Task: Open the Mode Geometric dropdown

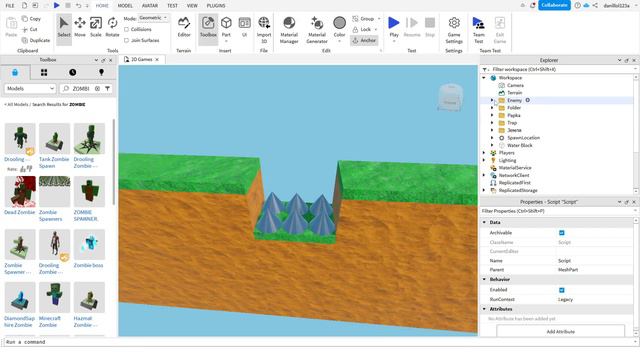Action: pyautogui.click(x=153, y=18)
